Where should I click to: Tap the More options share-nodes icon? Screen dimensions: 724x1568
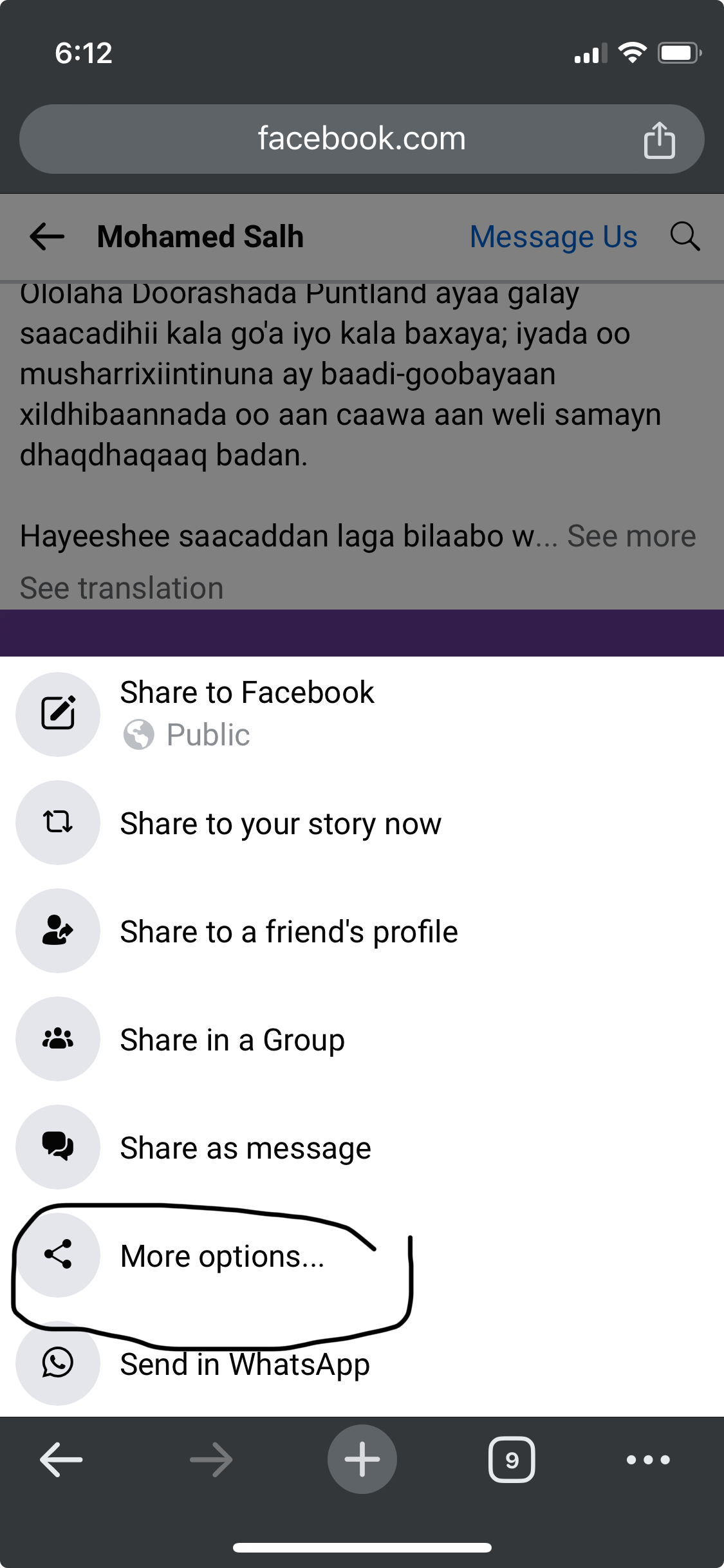pyautogui.click(x=58, y=1255)
